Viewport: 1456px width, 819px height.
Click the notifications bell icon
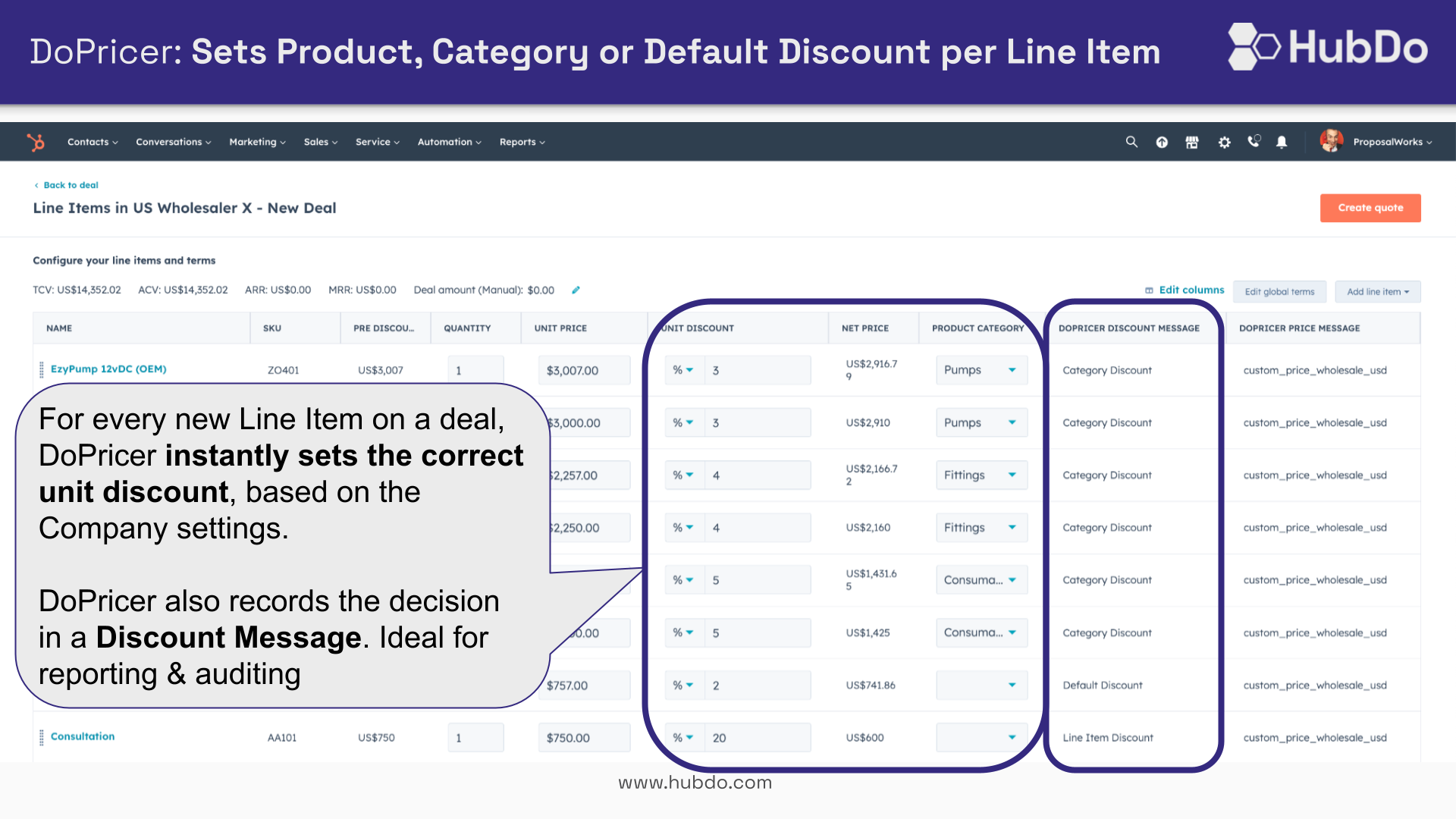1279,141
